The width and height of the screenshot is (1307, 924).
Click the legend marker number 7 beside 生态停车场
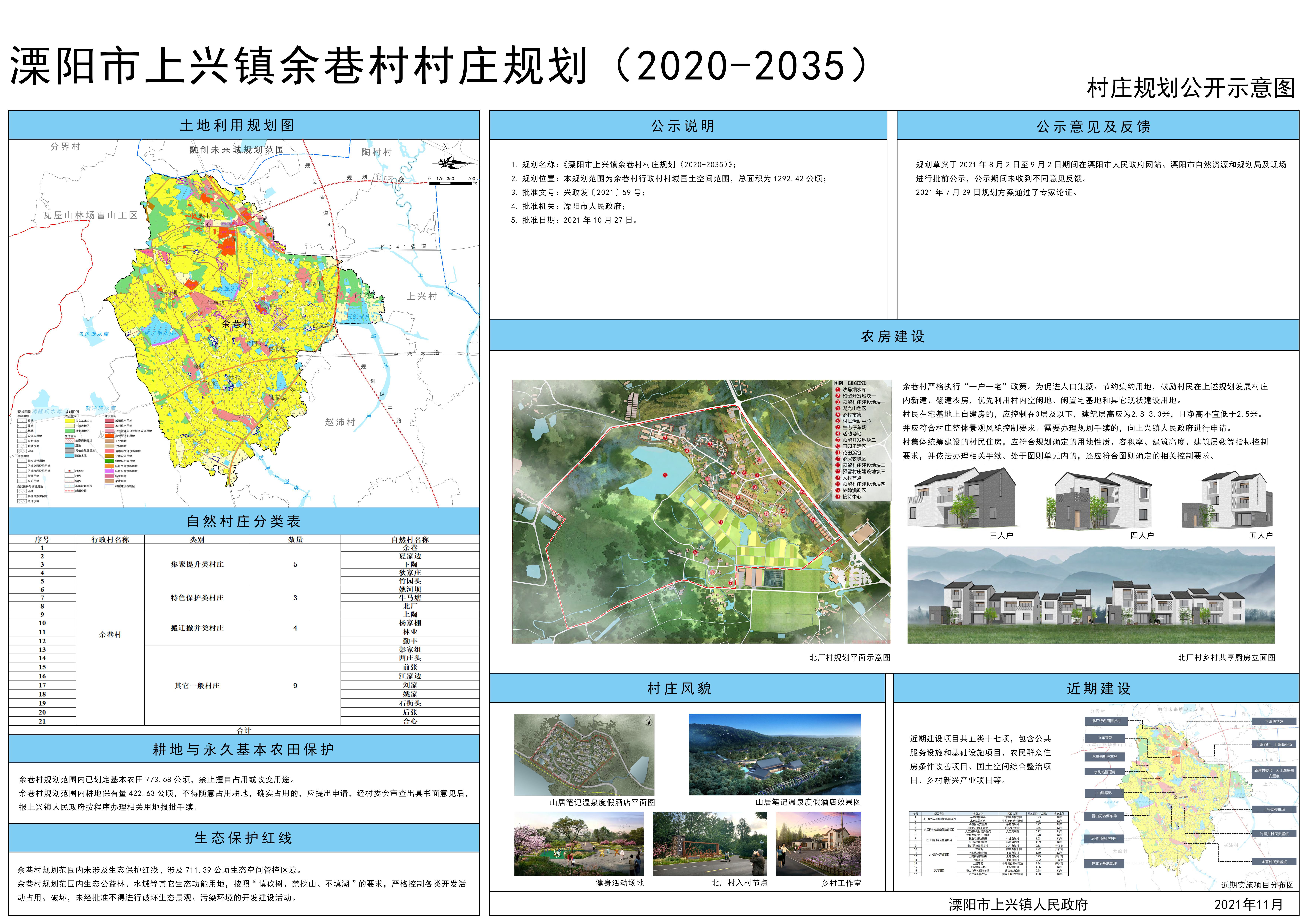tap(838, 428)
